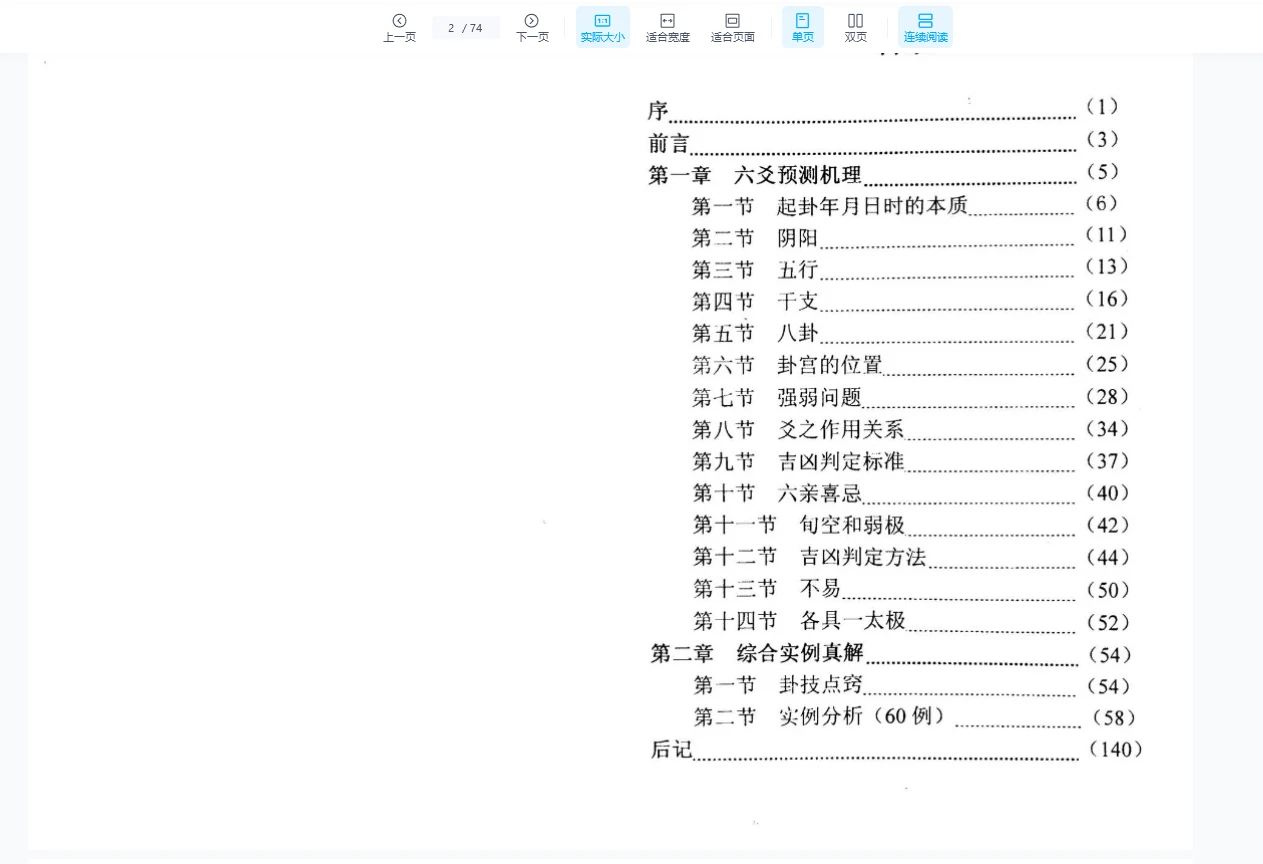Image resolution: width=1263 pixels, height=864 pixels.
Task: Click section 第十一节 旬空和弱极
Action: (799, 525)
